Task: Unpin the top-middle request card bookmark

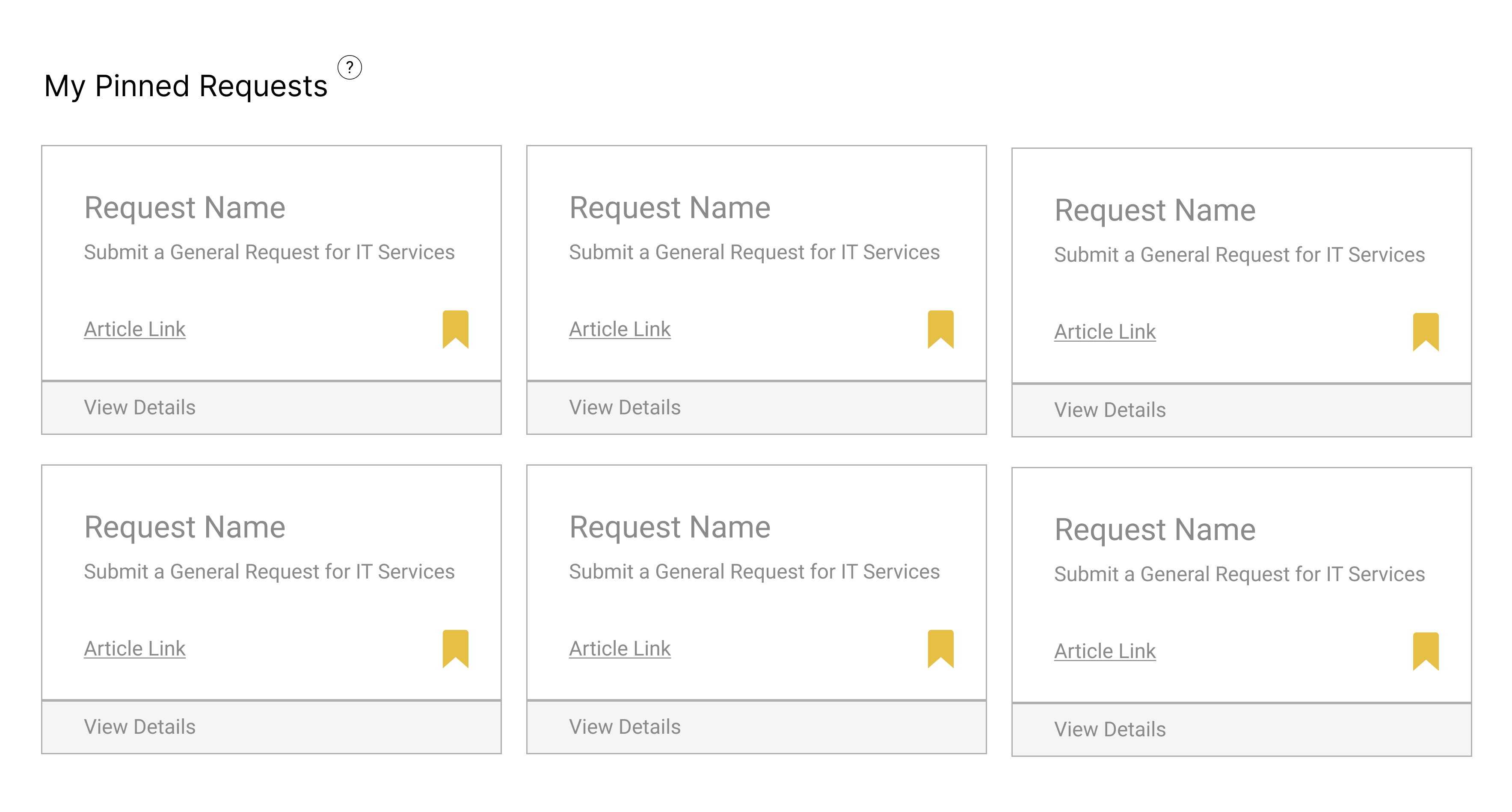Action: tap(940, 329)
